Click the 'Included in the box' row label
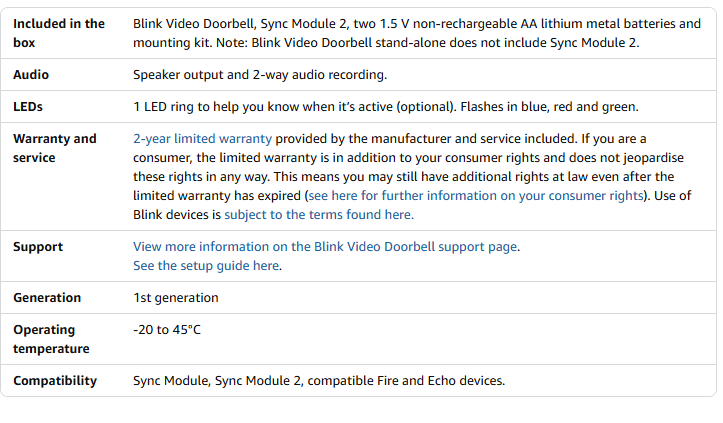Image resolution: width=723 pixels, height=423 pixels. click(x=58, y=33)
